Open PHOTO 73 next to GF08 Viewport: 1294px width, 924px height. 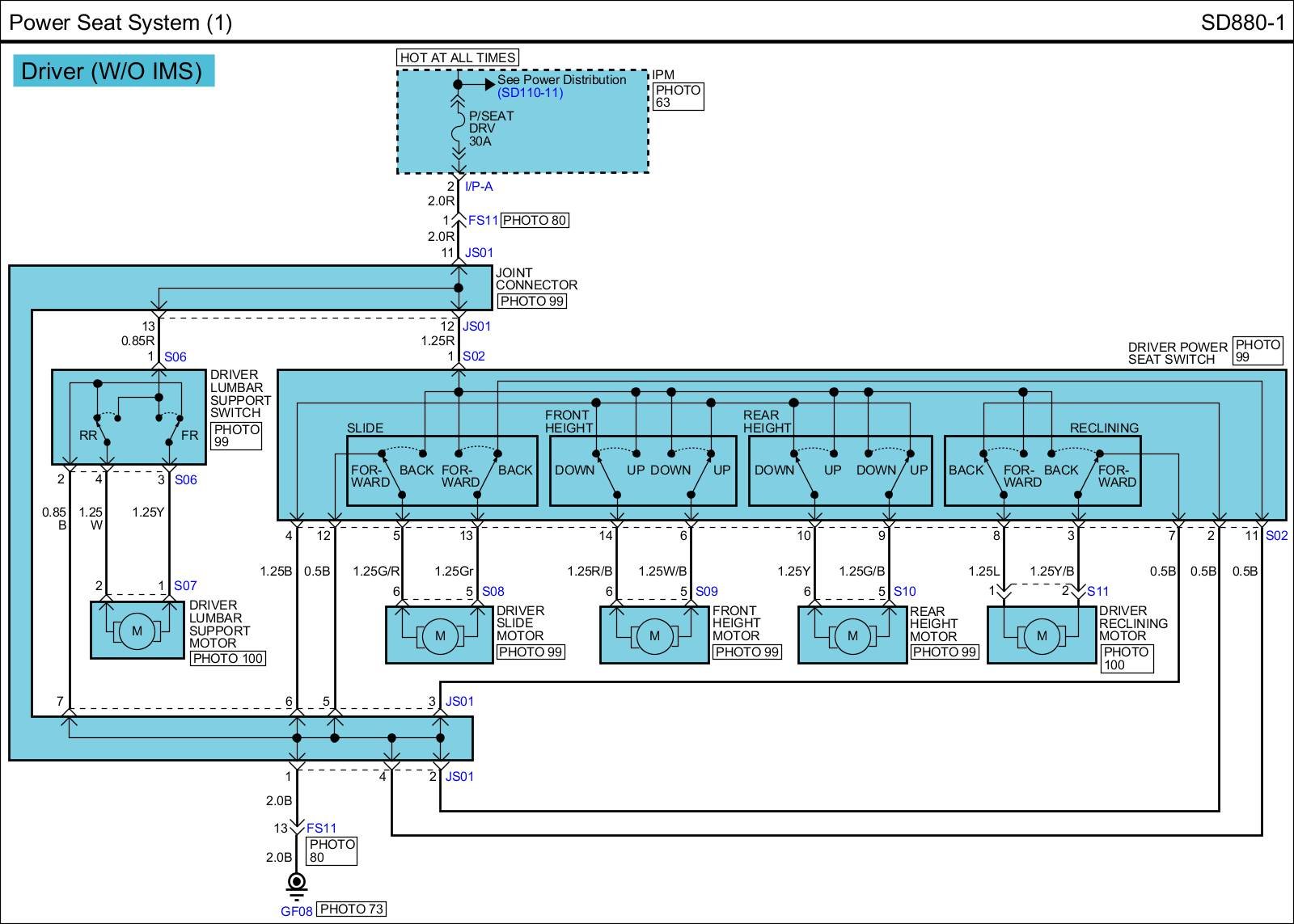[351, 909]
